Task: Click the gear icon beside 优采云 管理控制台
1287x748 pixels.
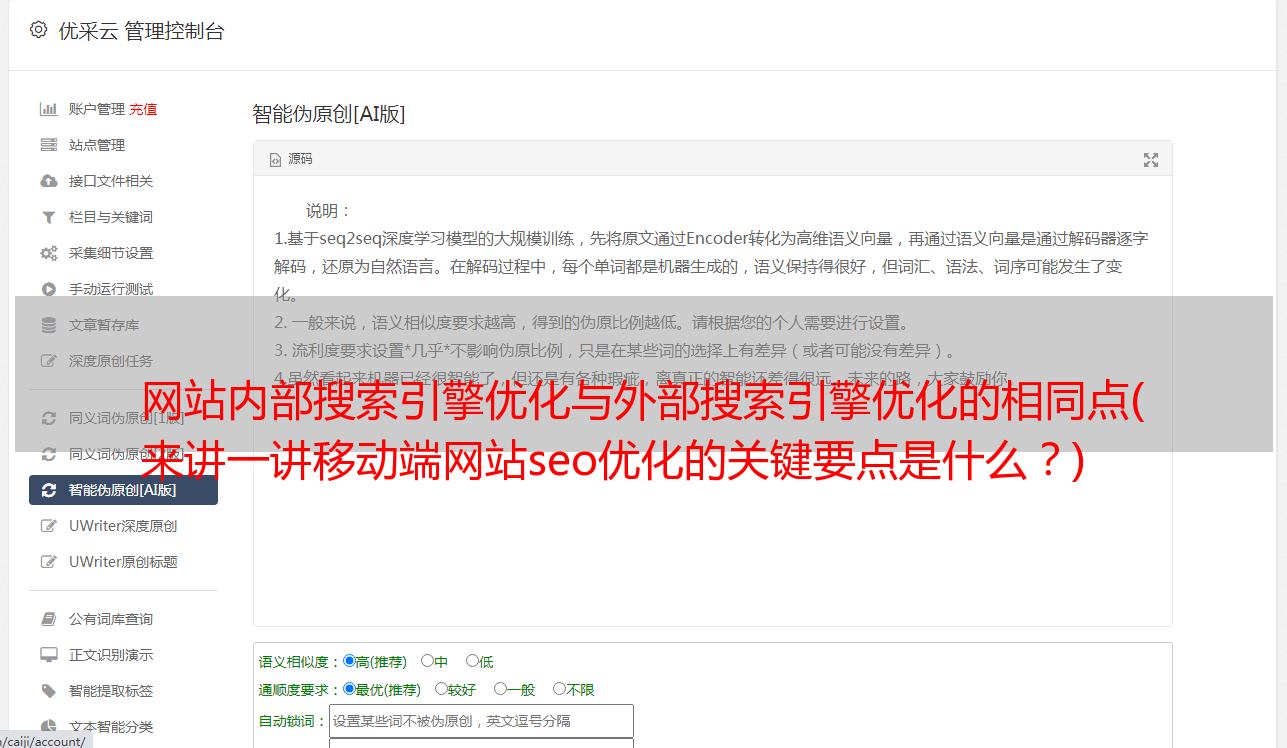Action: [x=38, y=30]
